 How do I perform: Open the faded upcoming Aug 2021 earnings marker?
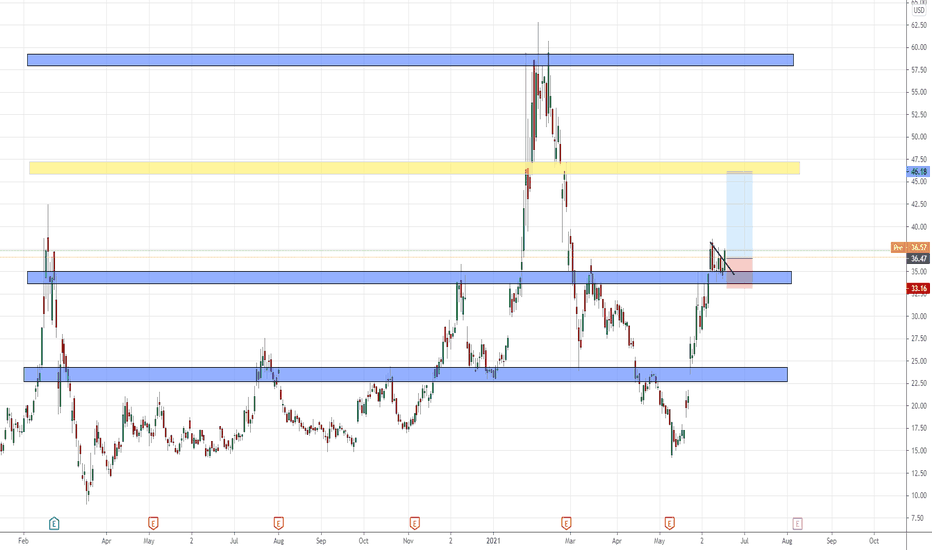(797, 523)
